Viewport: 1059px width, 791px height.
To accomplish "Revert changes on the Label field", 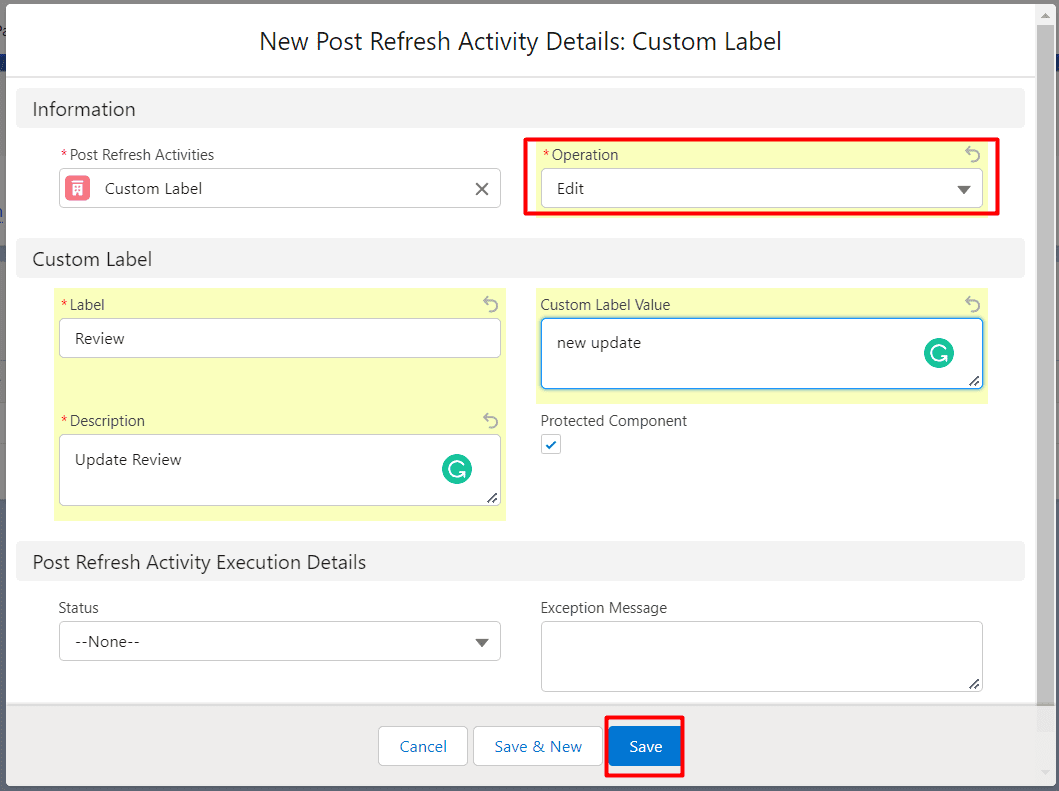I will point(490,304).
